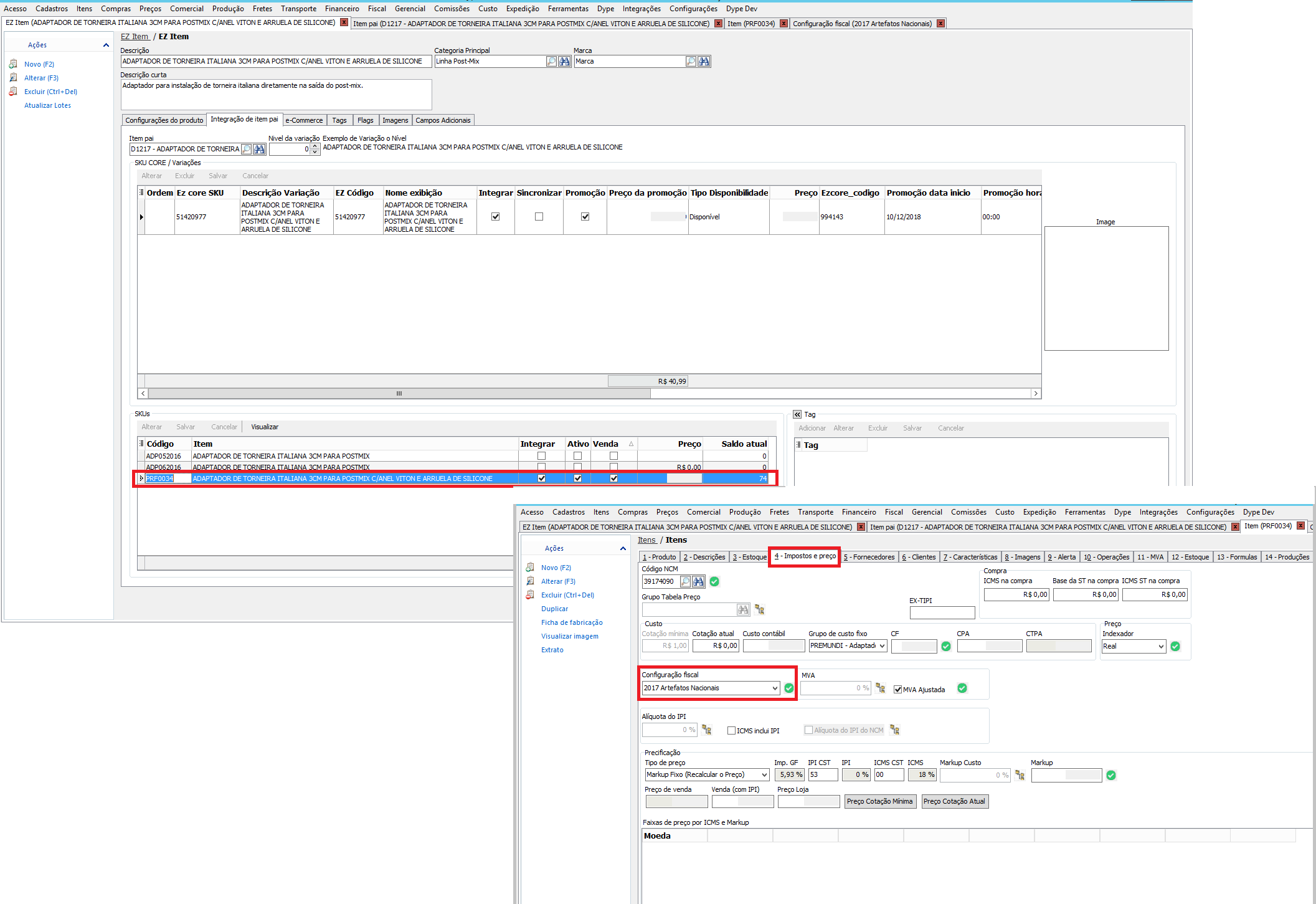1316x904 pixels.
Task: Click the binoculars icon next to Código NCM
Action: (x=698, y=581)
